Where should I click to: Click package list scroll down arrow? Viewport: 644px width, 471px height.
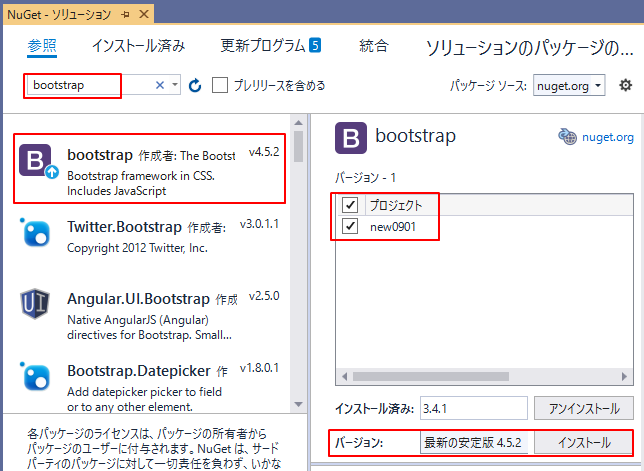299,404
